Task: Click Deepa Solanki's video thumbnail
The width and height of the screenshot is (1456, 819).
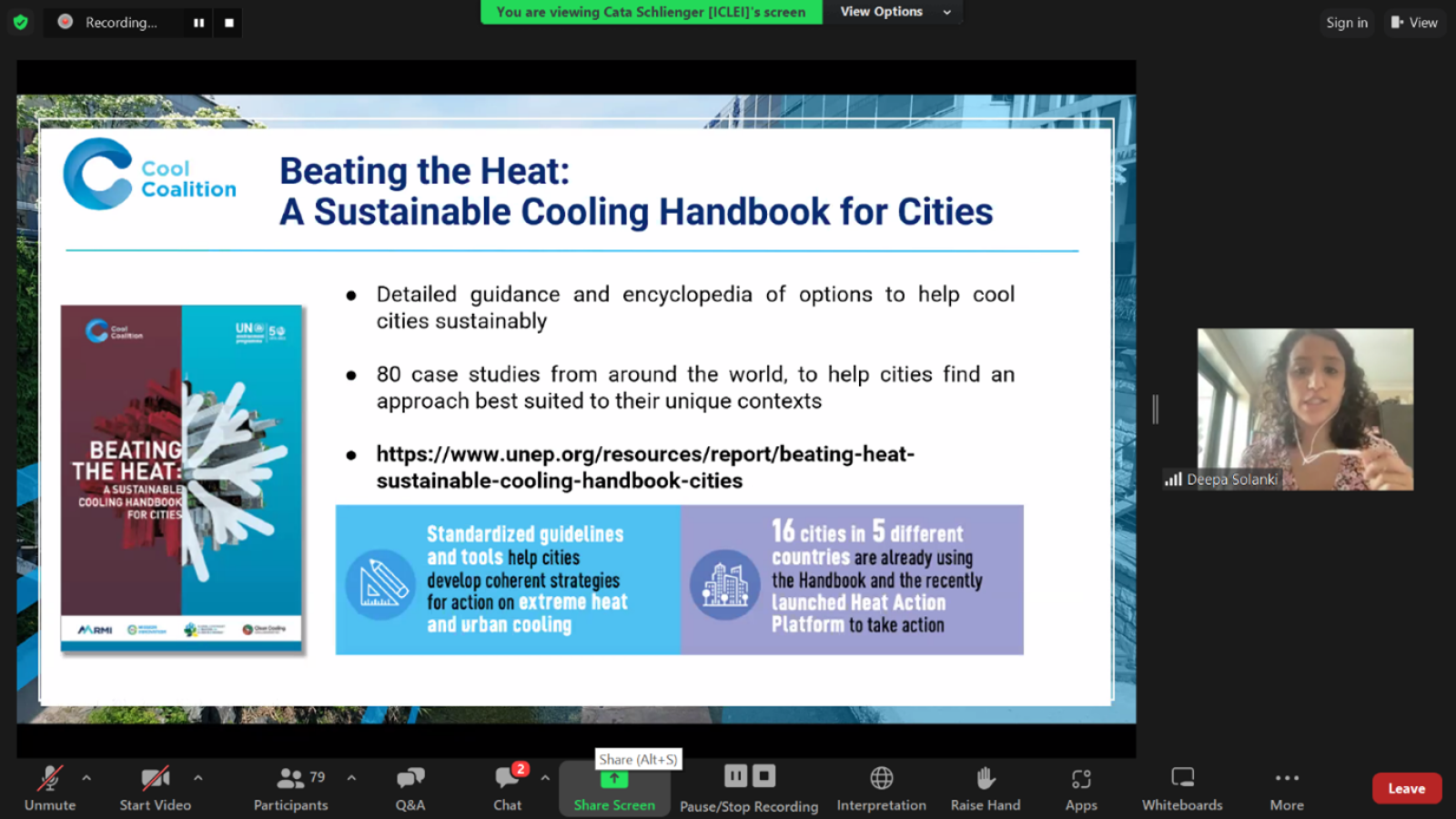Action: pos(1305,409)
